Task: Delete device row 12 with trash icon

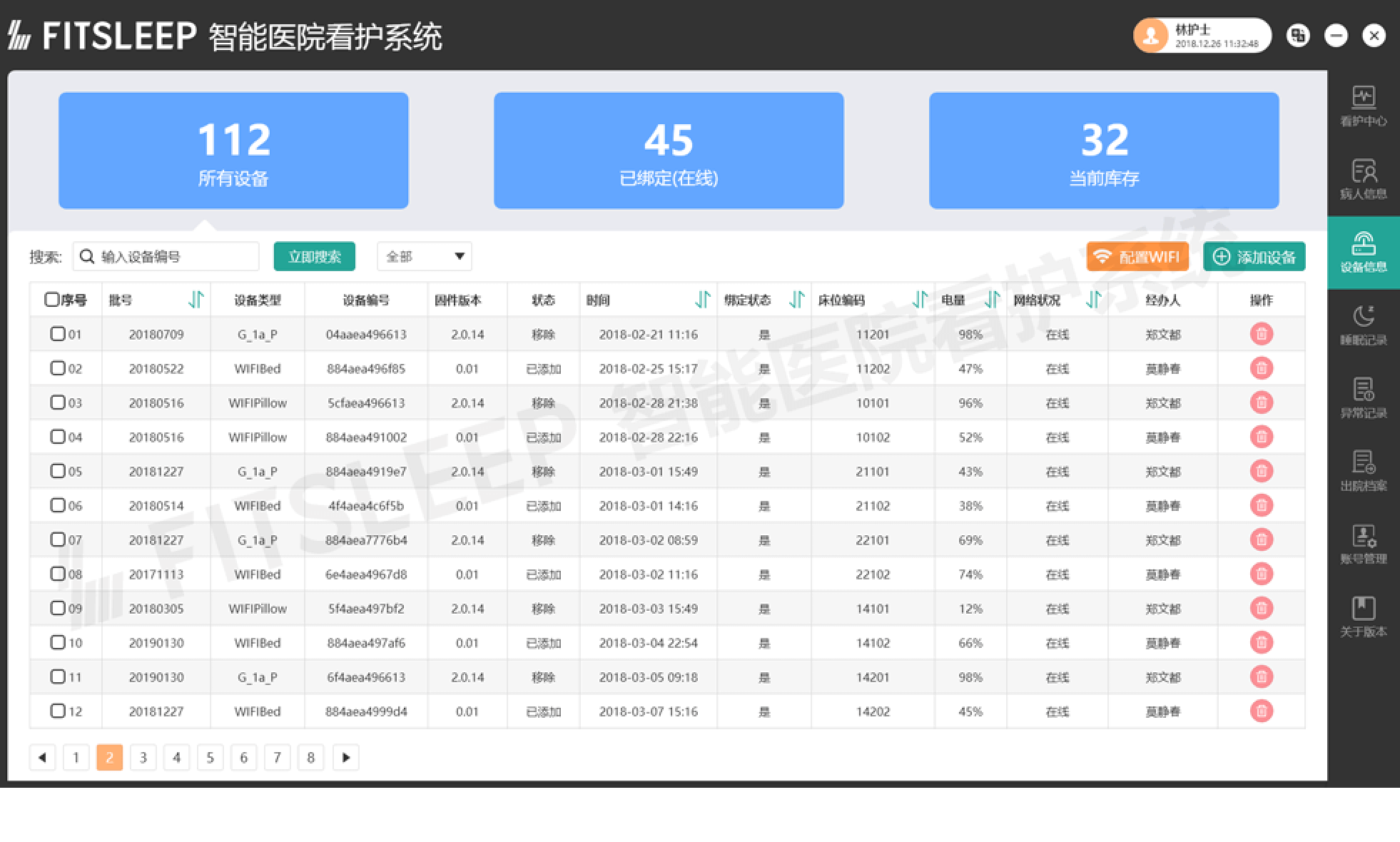Action: pyautogui.click(x=1261, y=711)
